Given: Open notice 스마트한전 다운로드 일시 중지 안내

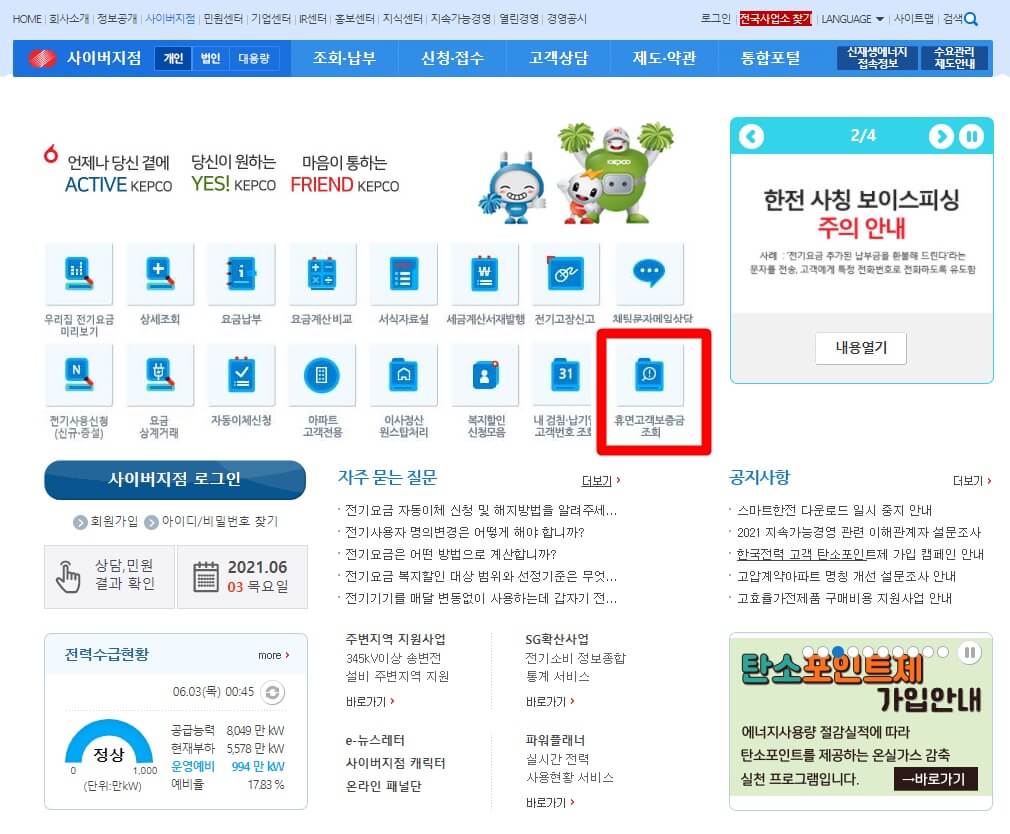Looking at the screenshot, I should click(x=834, y=511).
